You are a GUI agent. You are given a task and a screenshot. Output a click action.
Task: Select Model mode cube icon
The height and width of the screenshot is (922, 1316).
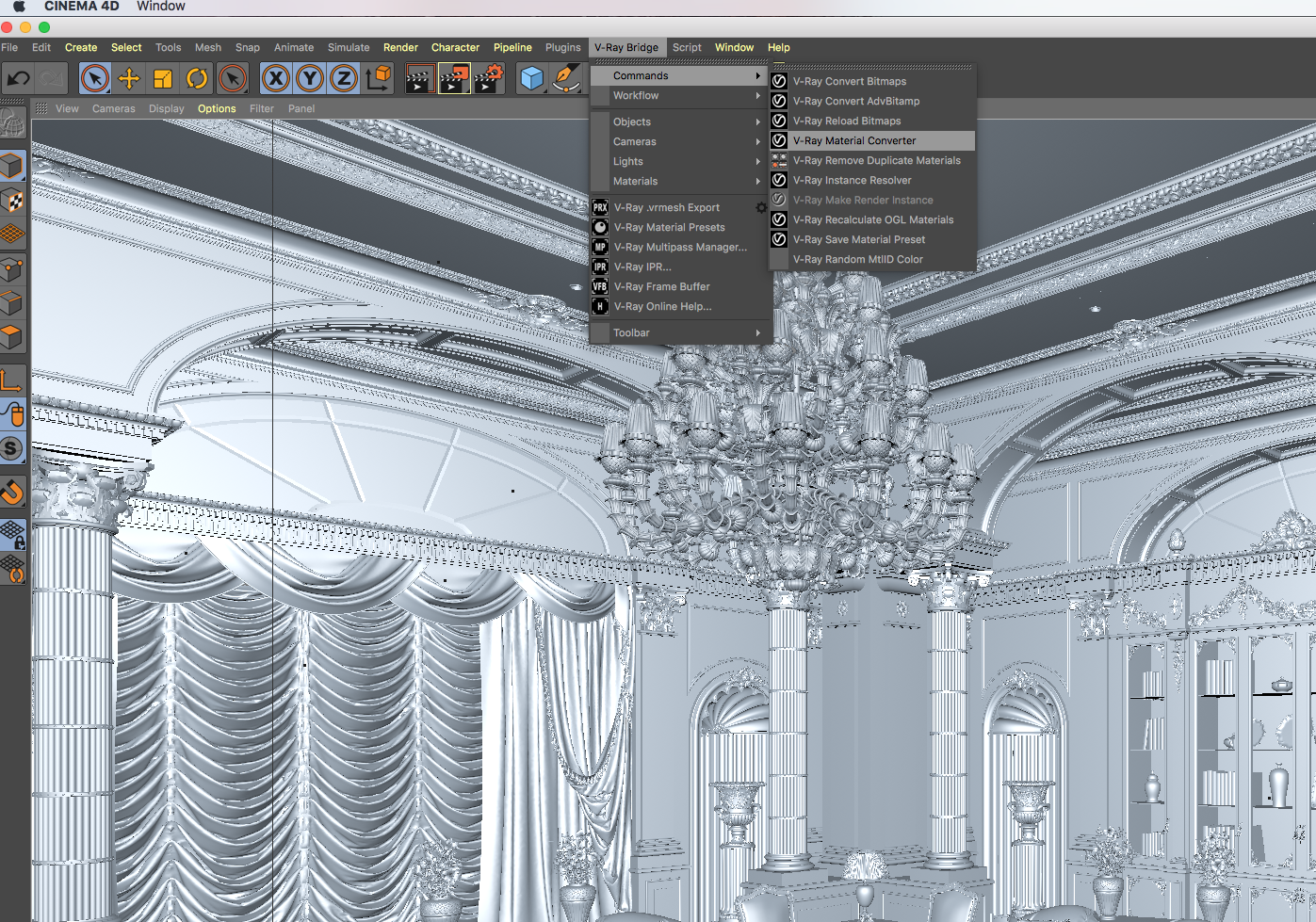coord(11,167)
